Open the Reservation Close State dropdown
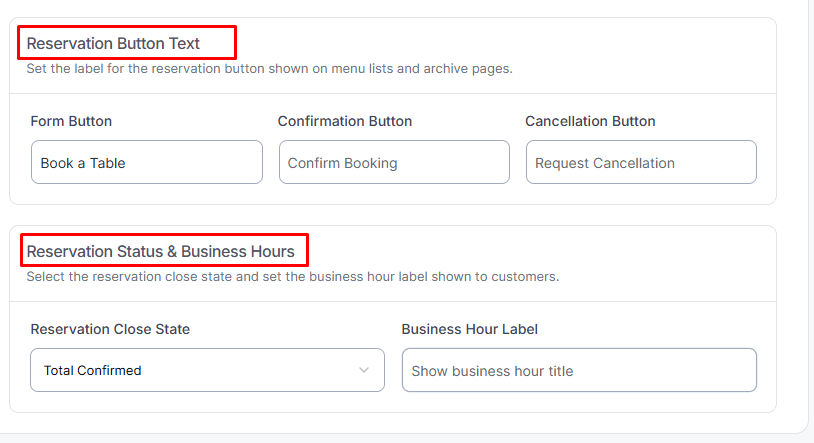Screen dimensions: 814x443 pos(207,370)
